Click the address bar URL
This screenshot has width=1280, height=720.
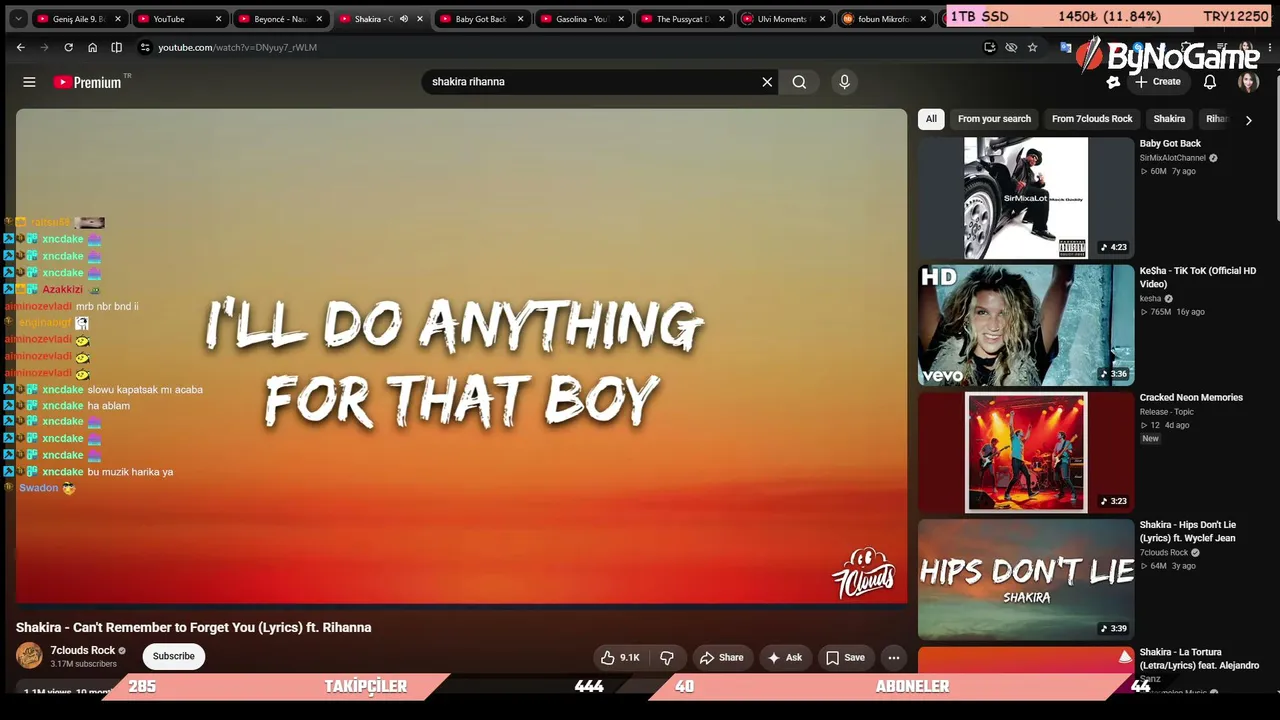pyautogui.click(x=237, y=47)
